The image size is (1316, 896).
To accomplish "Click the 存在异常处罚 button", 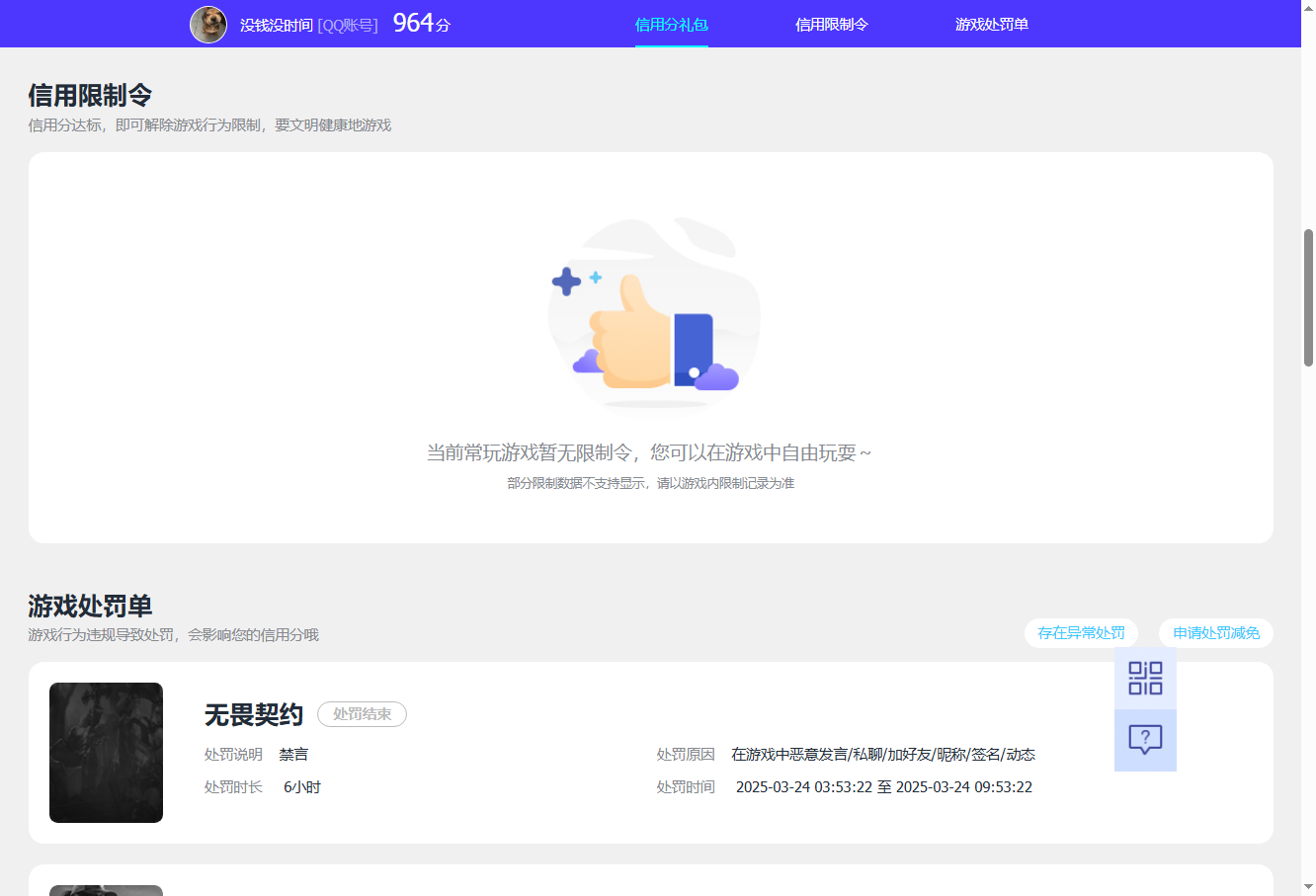I will pos(1082,633).
